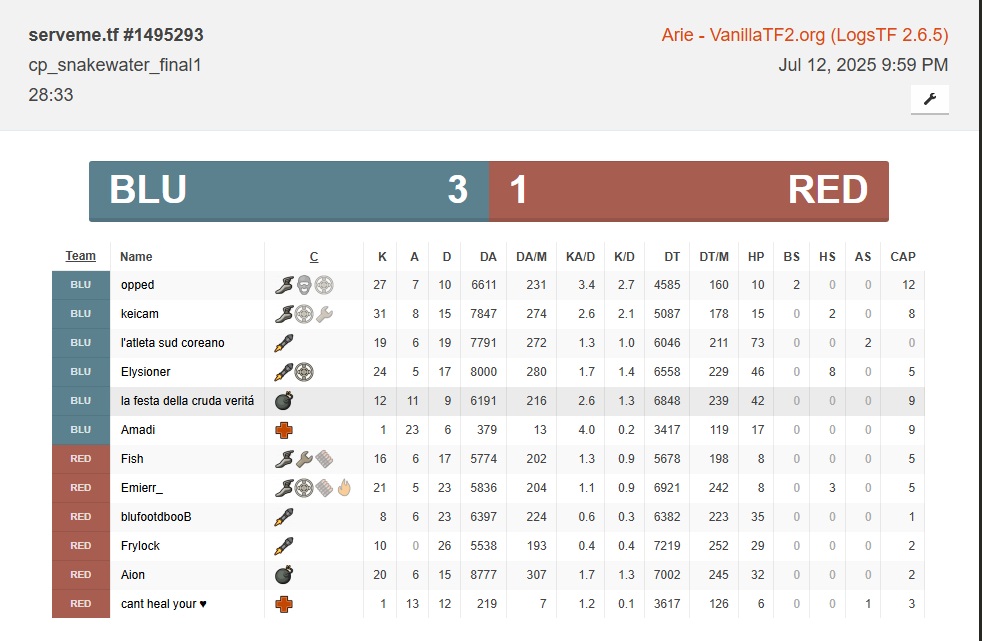Click opped's Spy class icon
Viewport: 982px width, 641px height.
click(304, 285)
